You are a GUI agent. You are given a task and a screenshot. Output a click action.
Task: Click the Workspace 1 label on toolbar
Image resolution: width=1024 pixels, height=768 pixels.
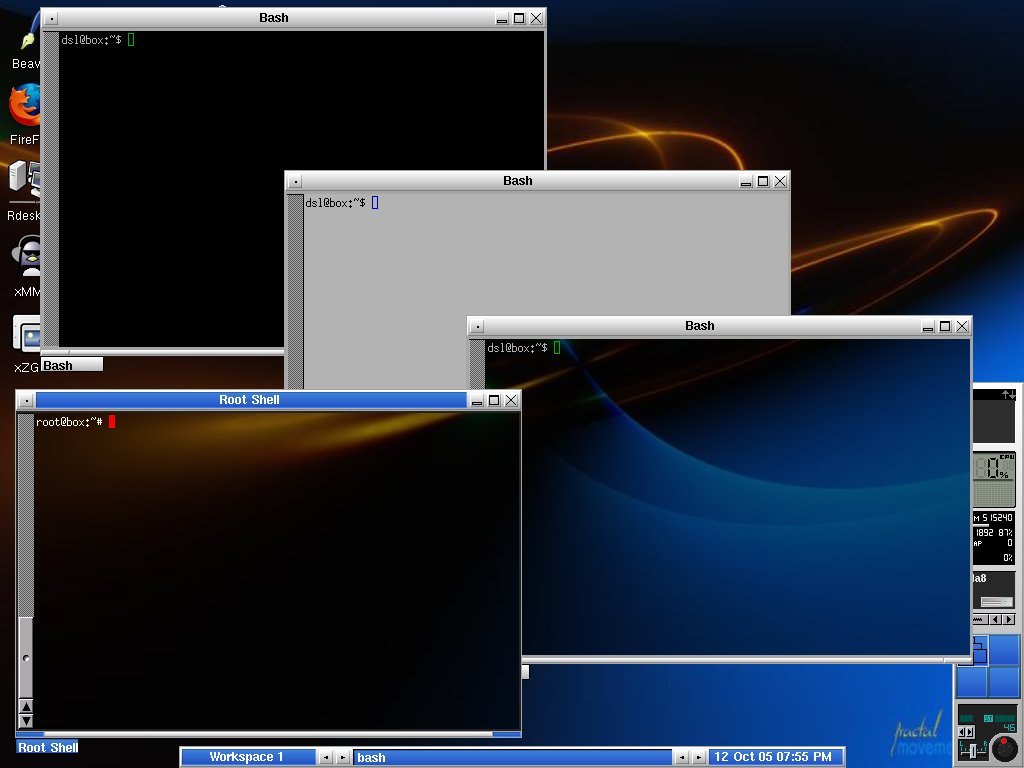click(246, 757)
